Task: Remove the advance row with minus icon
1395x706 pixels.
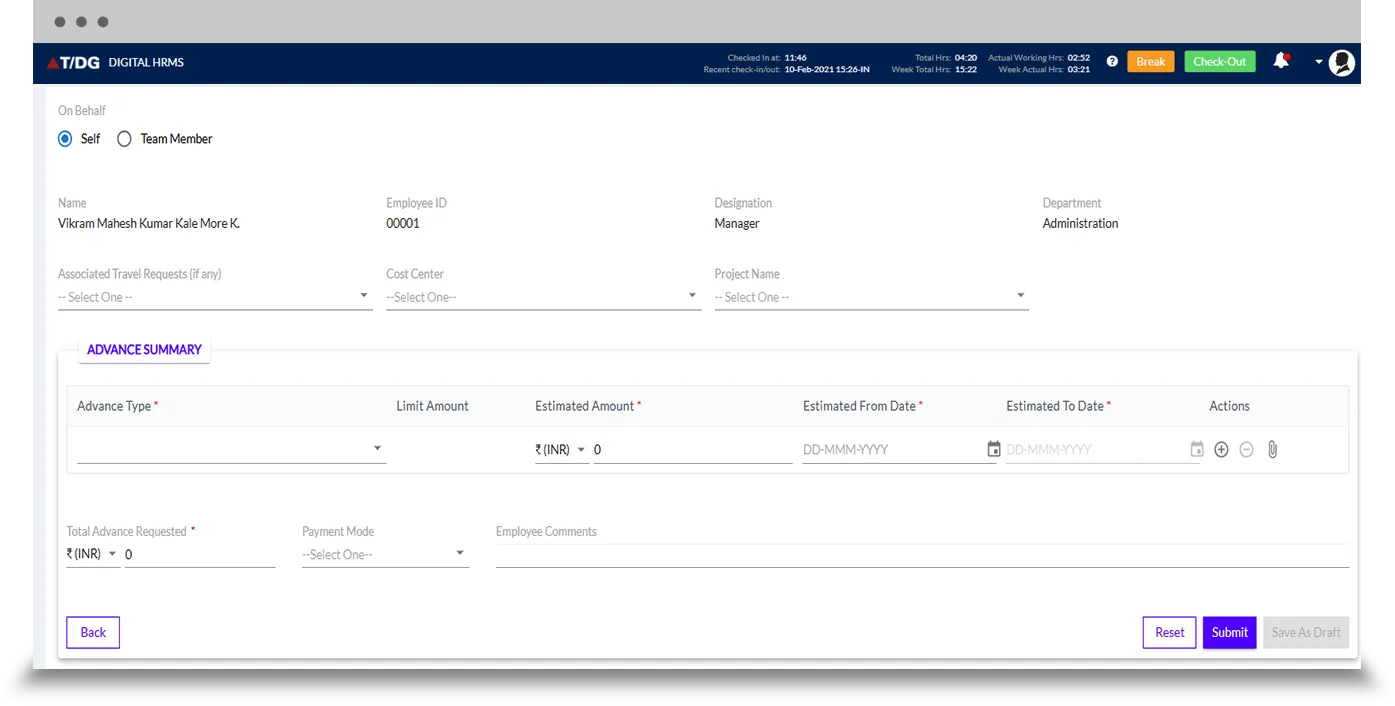Action: point(1246,450)
